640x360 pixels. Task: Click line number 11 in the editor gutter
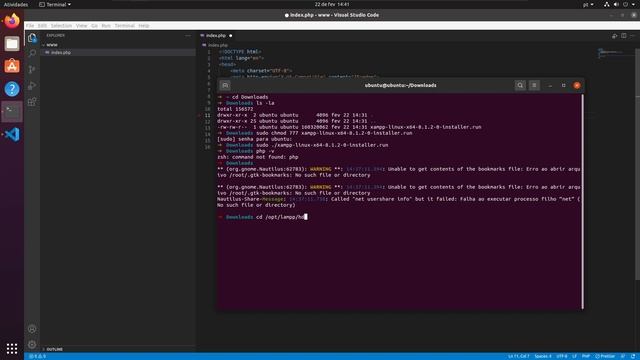point(207,116)
